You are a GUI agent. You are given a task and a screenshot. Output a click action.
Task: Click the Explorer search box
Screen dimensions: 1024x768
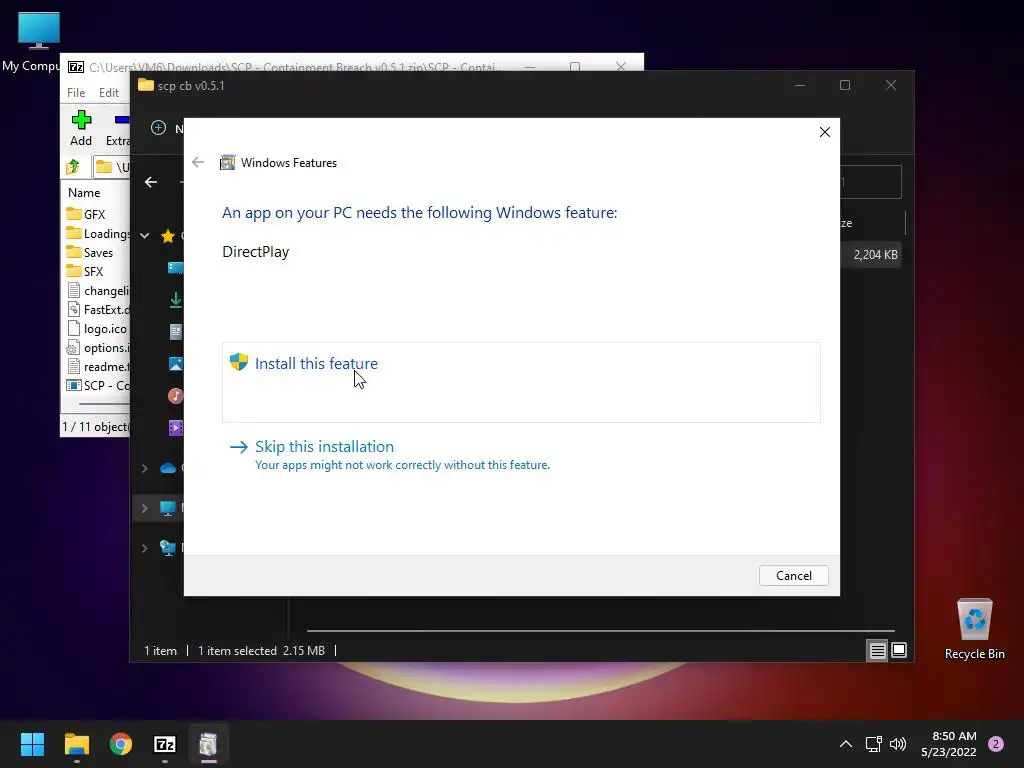pos(871,182)
